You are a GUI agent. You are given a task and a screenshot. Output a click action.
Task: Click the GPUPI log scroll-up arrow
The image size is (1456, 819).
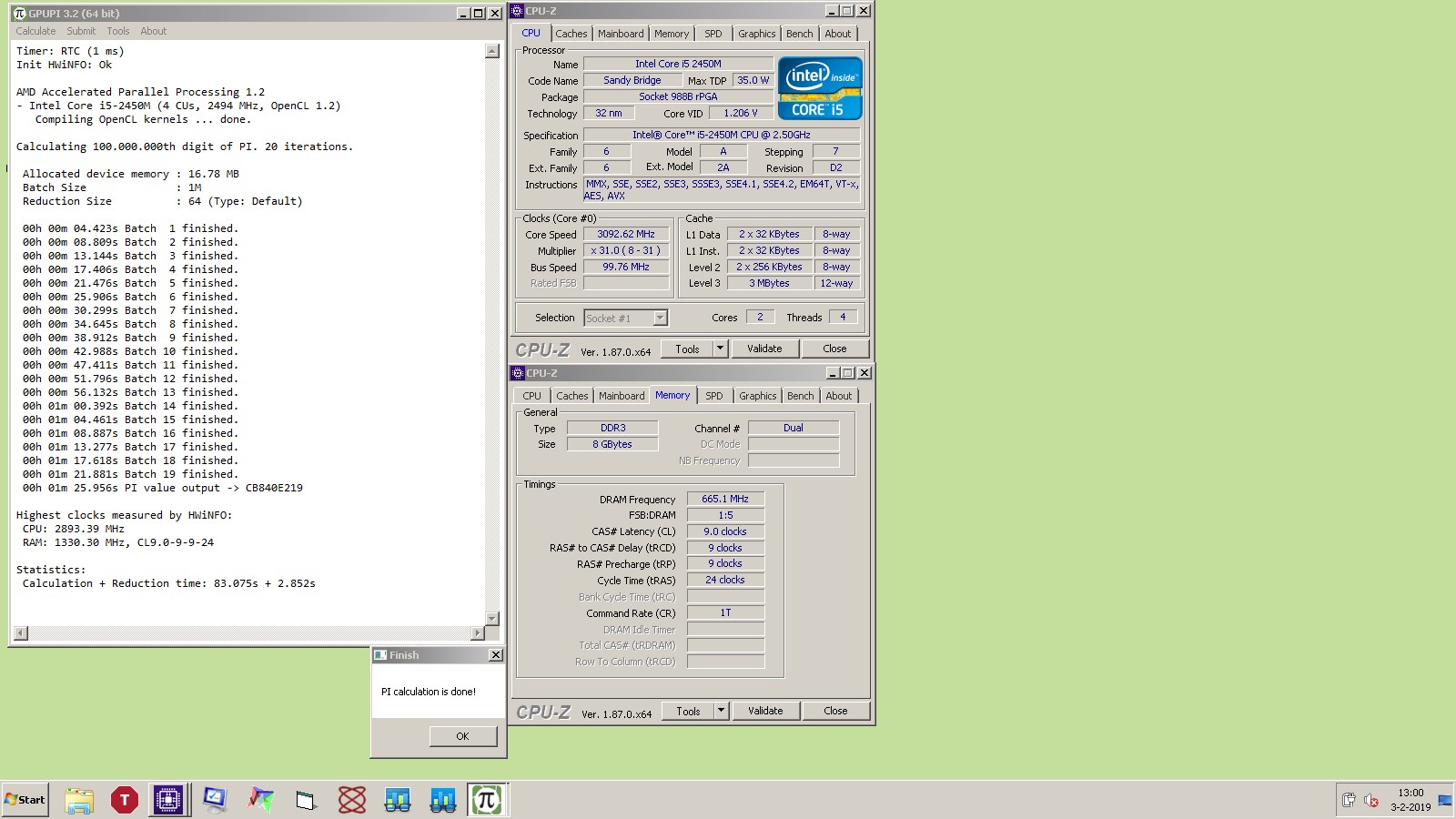pyautogui.click(x=492, y=51)
